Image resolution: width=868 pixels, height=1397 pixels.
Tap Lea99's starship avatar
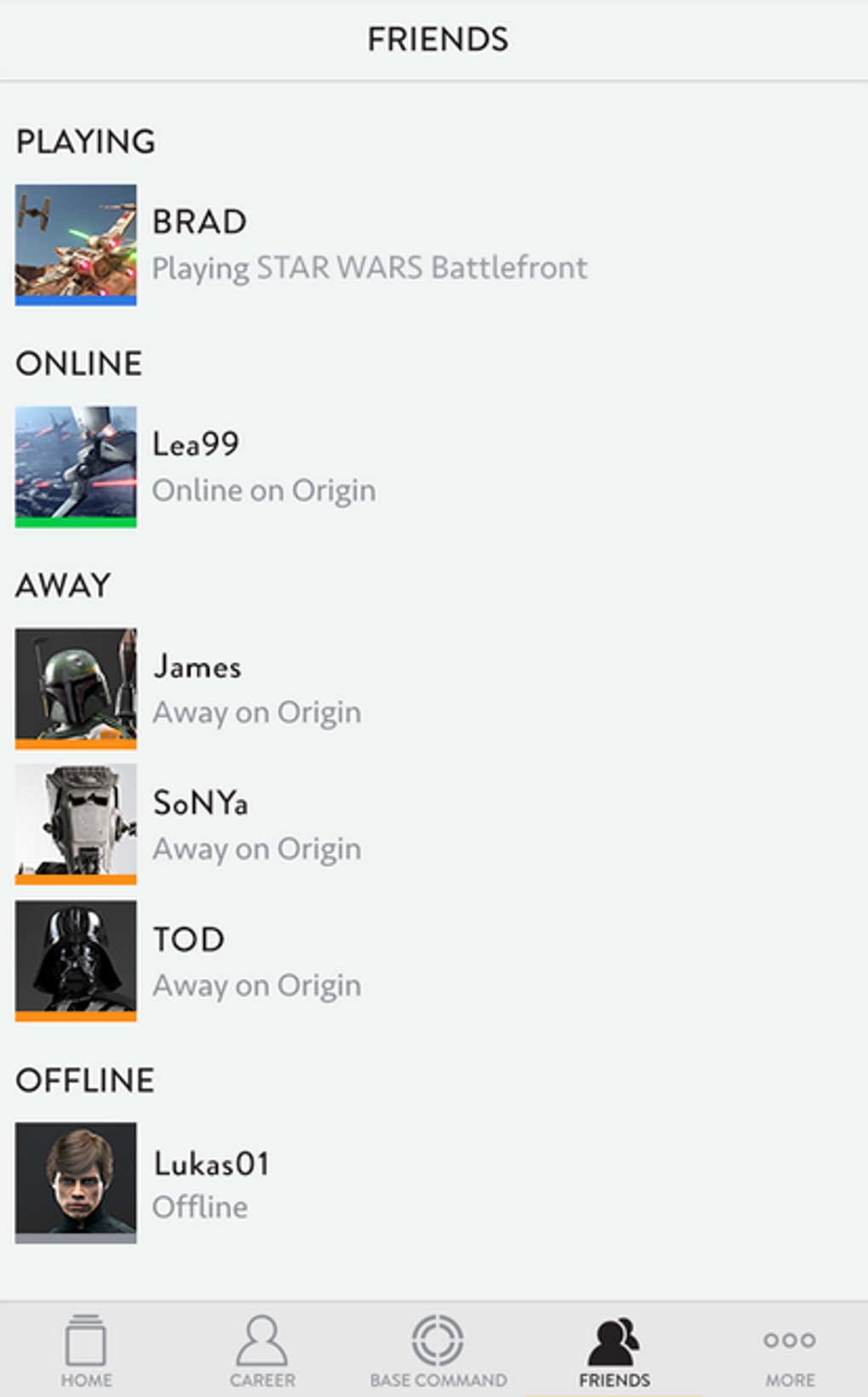[x=76, y=467]
